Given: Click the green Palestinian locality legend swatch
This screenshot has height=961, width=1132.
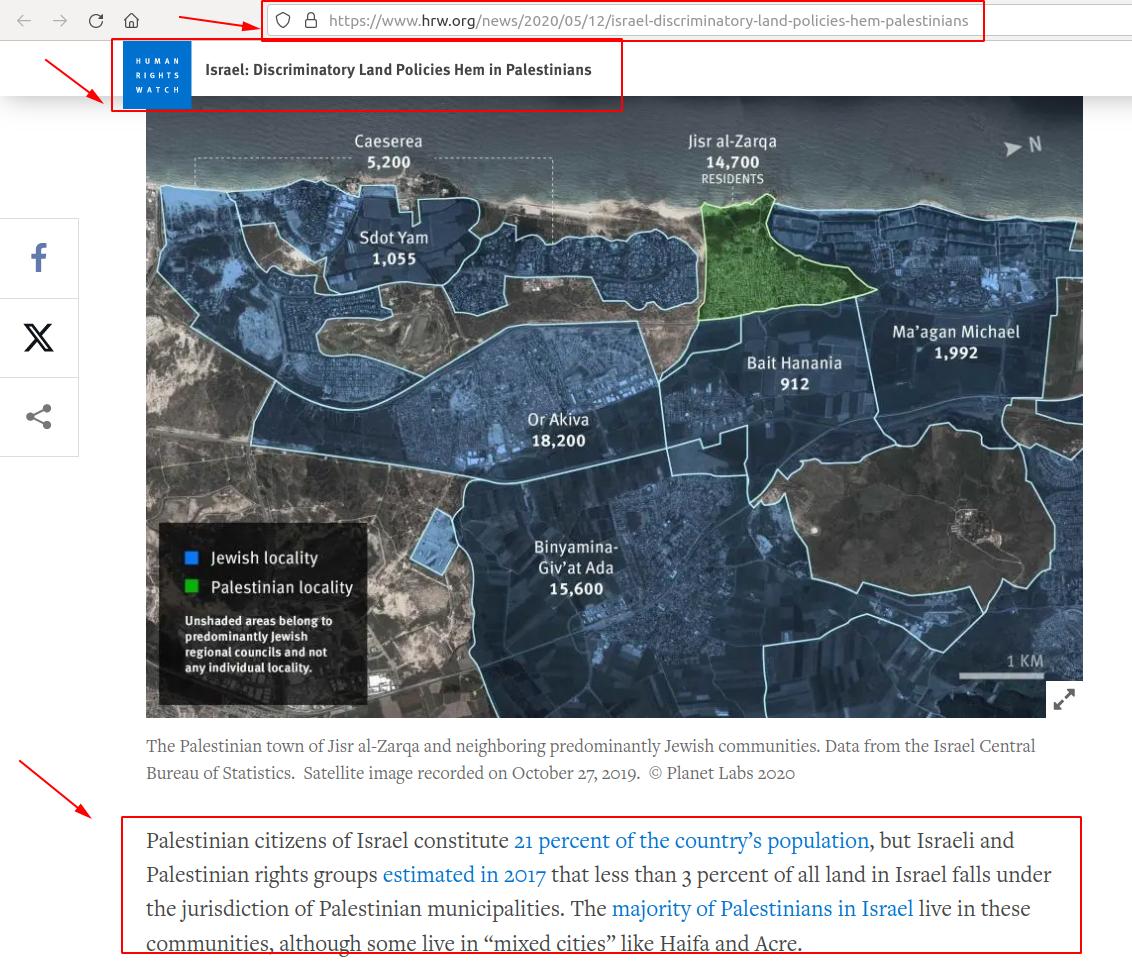Looking at the screenshot, I should click(x=192, y=587).
